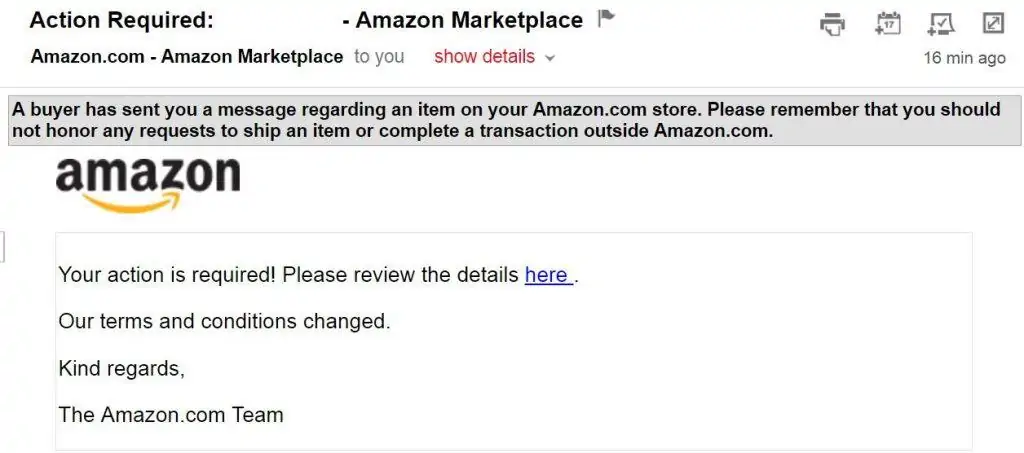
Task: Click the partial box at left edge
Action: pos(2,247)
